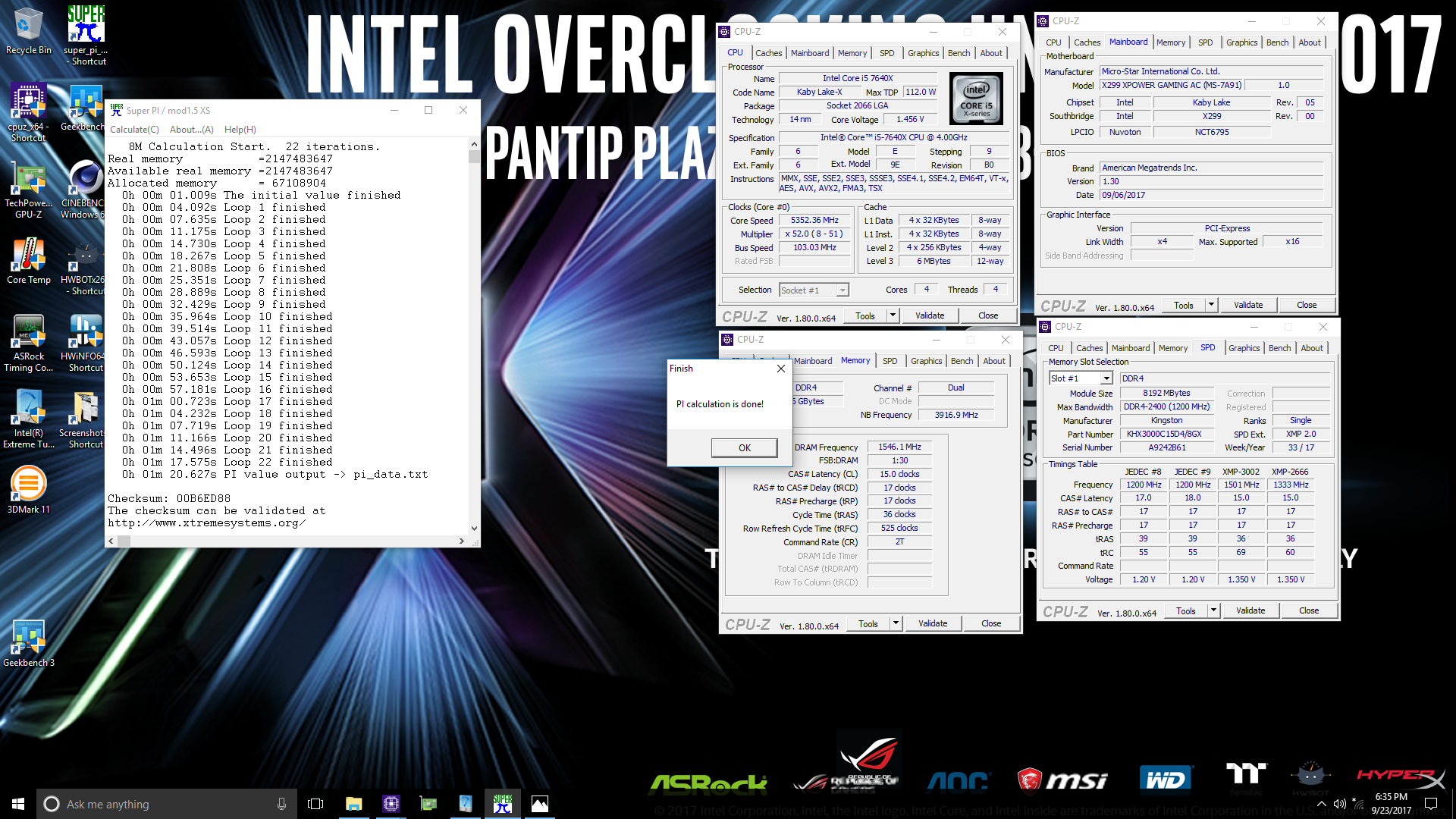Open the Help(H) menu in Super PI
Image resolution: width=1456 pixels, height=819 pixels.
coord(240,130)
